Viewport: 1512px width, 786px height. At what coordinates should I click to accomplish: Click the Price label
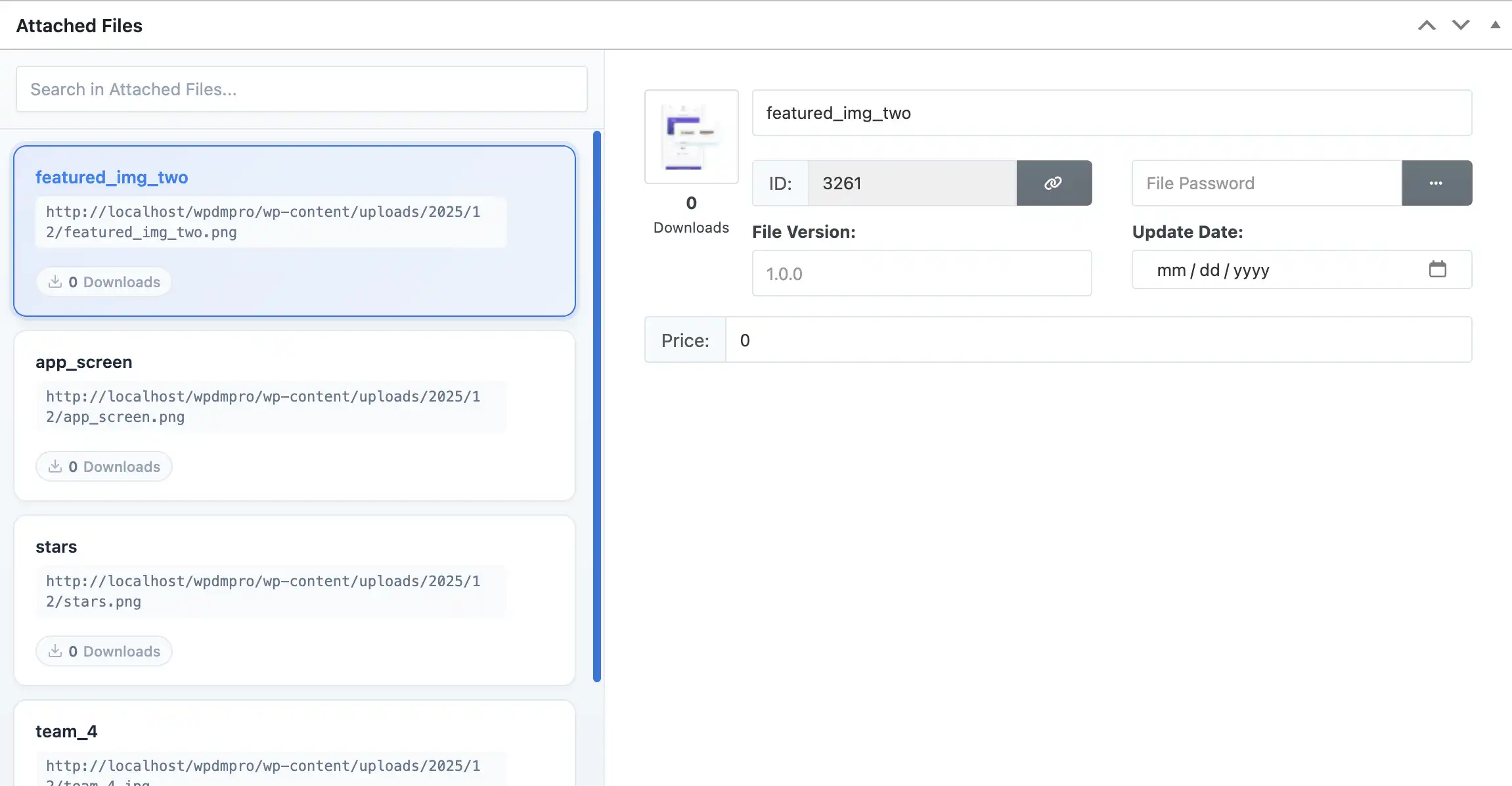(x=685, y=340)
